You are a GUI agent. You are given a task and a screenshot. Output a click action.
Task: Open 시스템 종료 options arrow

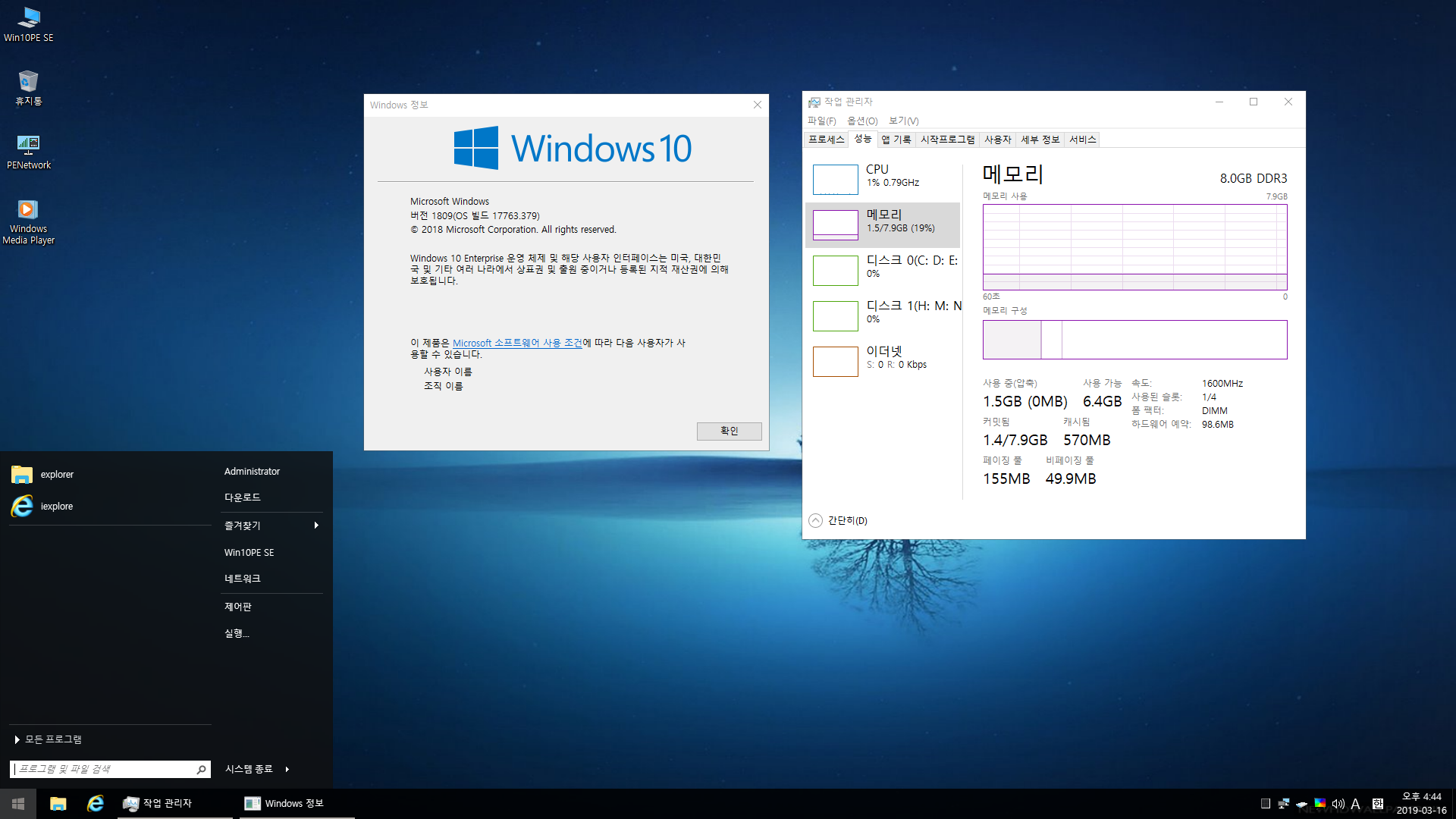coord(287,769)
